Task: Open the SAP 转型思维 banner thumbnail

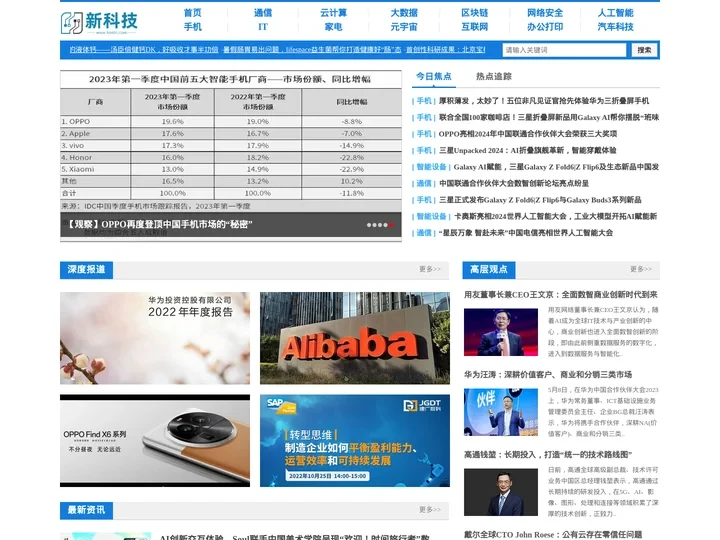Action: (x=355, y=440)
